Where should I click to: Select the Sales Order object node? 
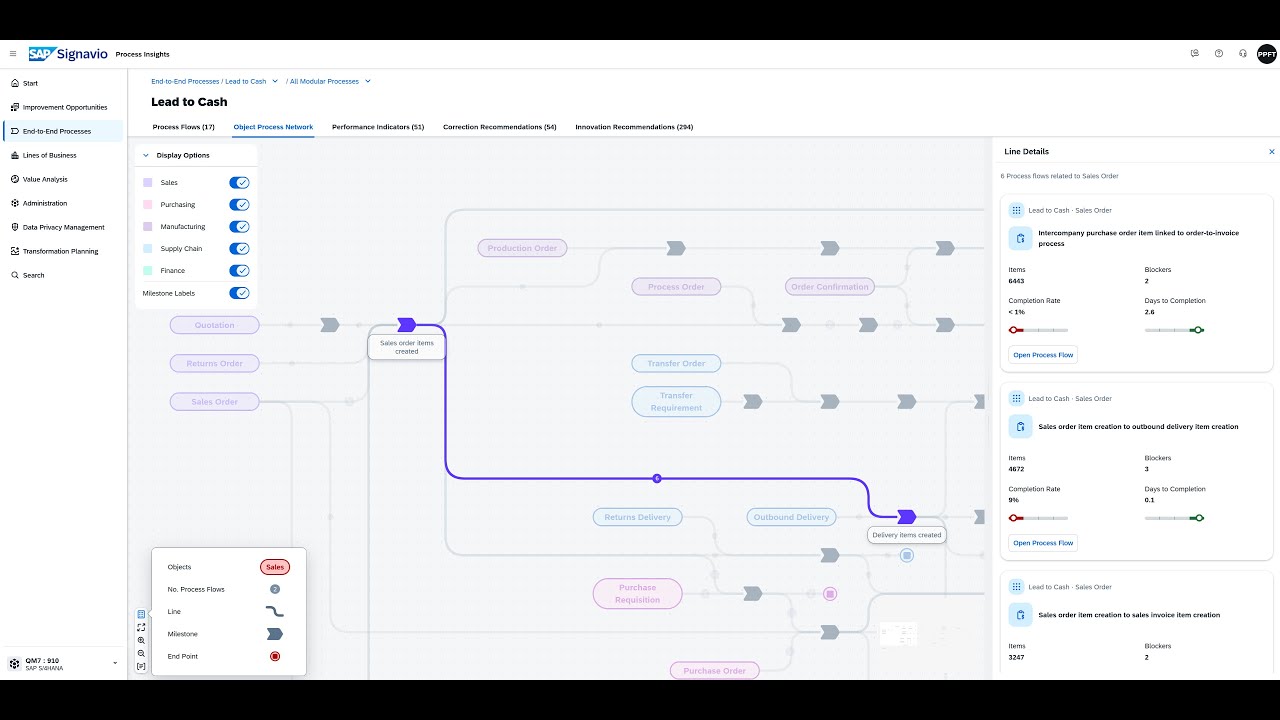pos(214,402)
